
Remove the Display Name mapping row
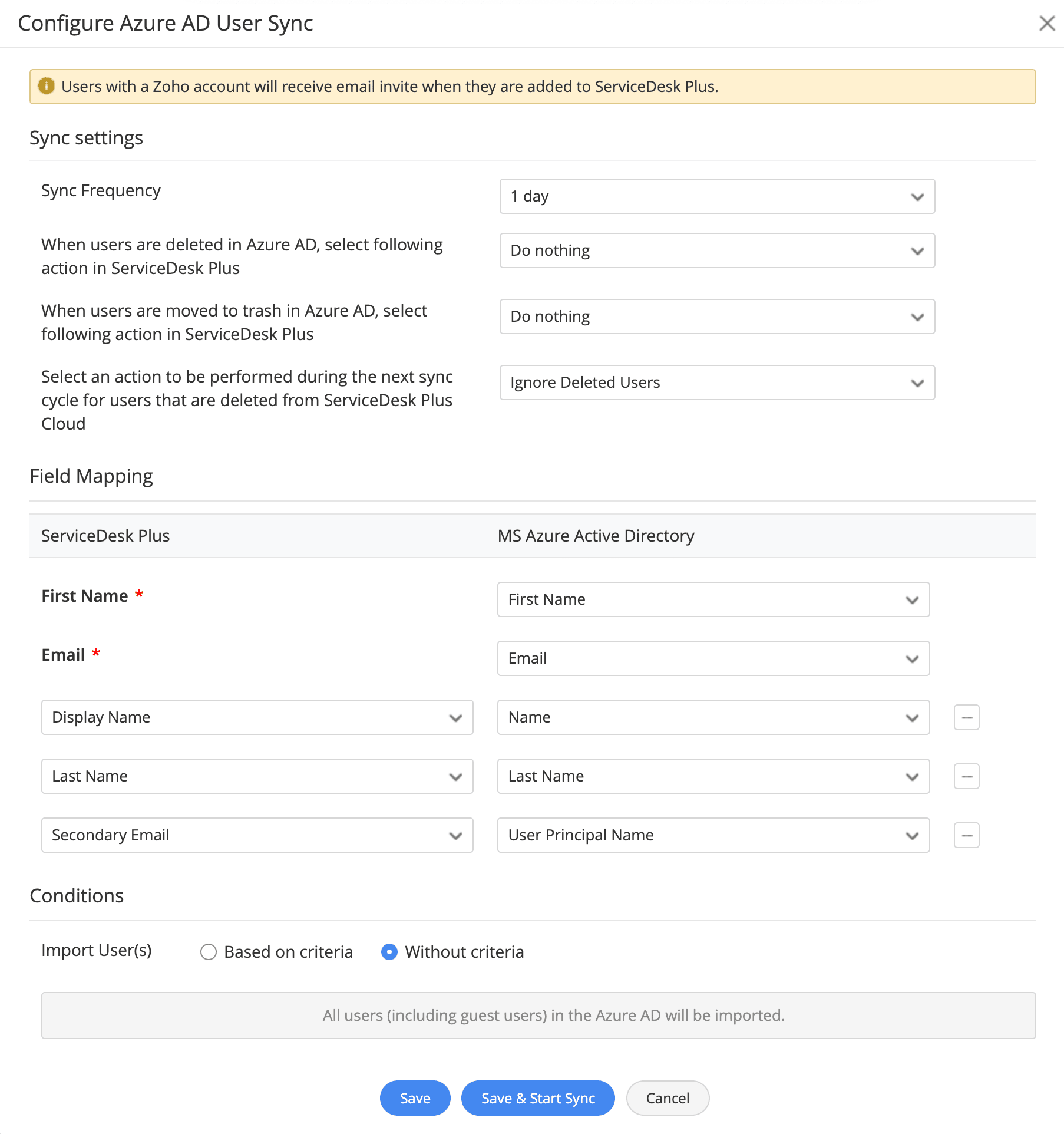point(966,717)
